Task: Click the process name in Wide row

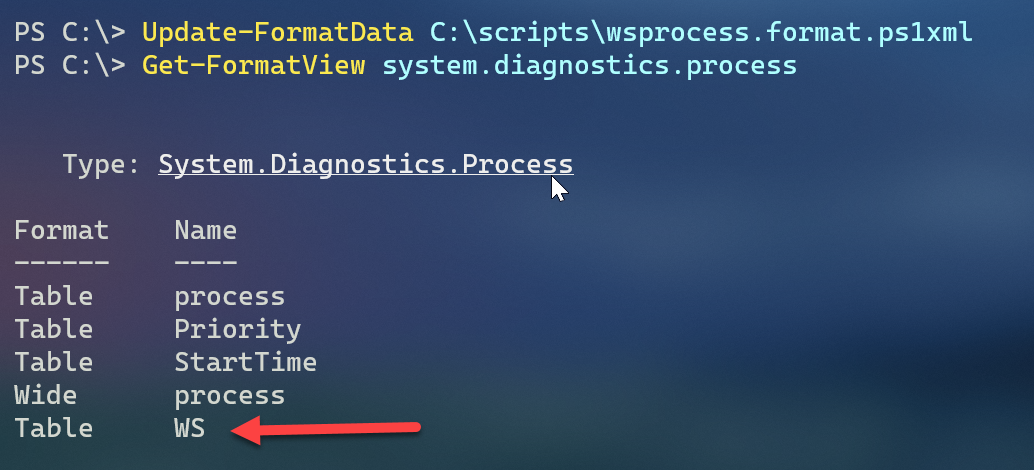Action: coord(229,396)
